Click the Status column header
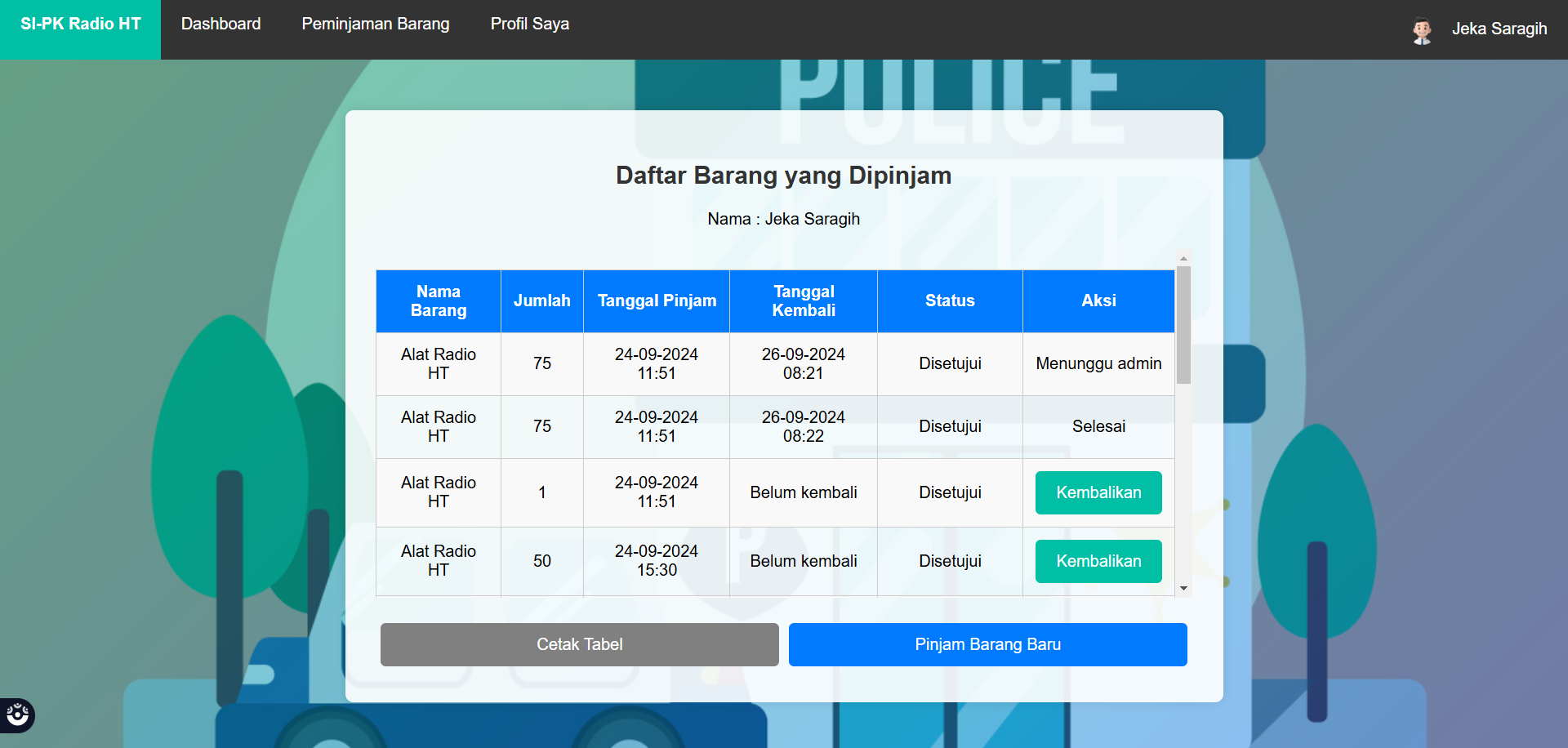The height and width of the screenshot is (748, 1568). coord(950,301)
